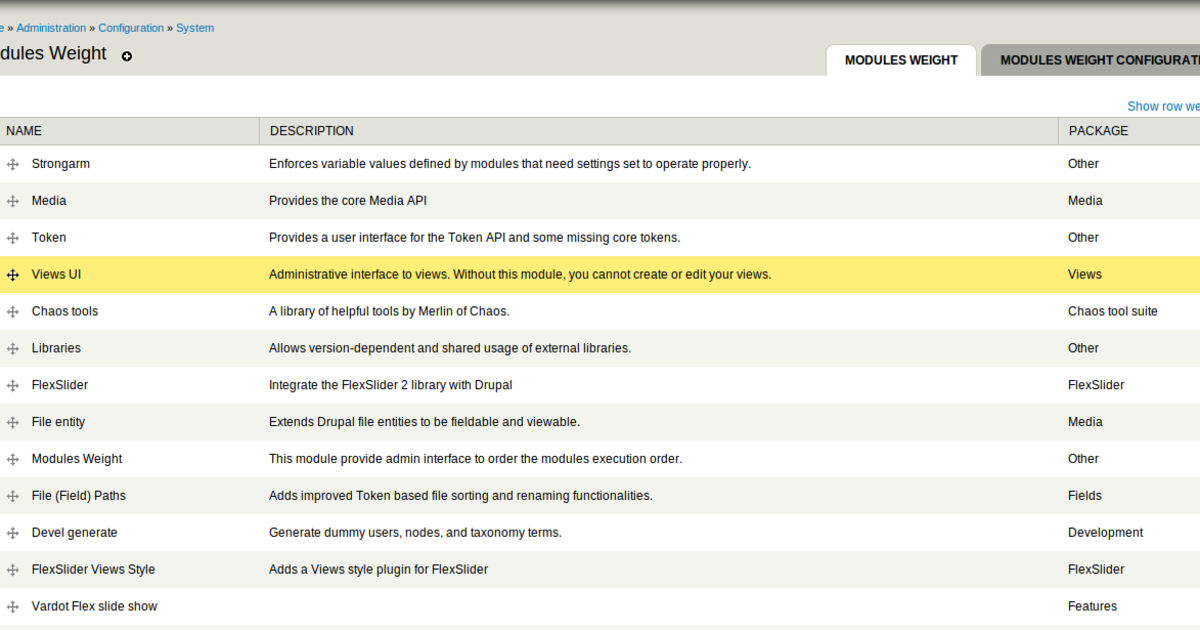The image size is (1200, 630).
Task: Select the MODULES WEIGHT tab
Action: coord(900,60)
